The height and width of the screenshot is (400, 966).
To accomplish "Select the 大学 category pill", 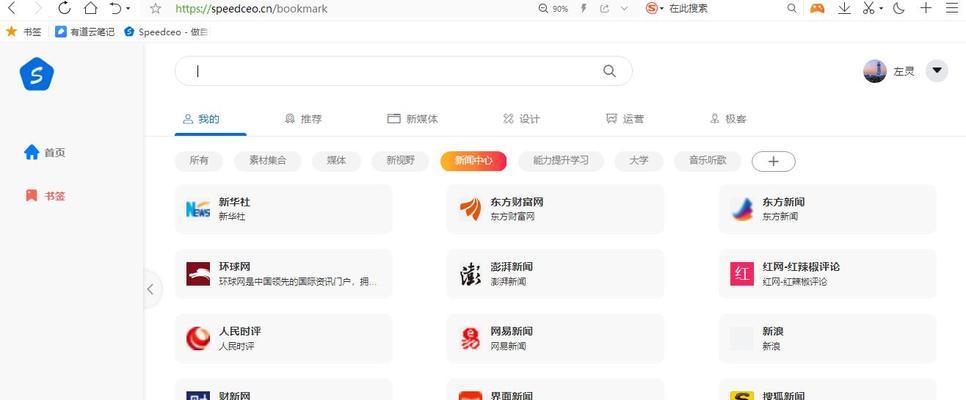I will pos(639,161).
